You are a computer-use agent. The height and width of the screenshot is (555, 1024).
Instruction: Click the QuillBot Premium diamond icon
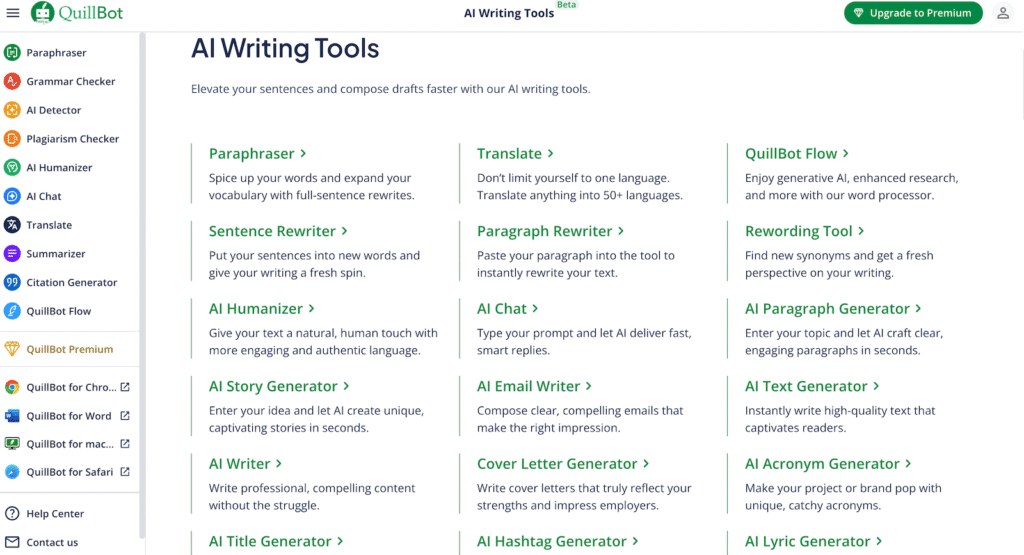coord(12,350)
